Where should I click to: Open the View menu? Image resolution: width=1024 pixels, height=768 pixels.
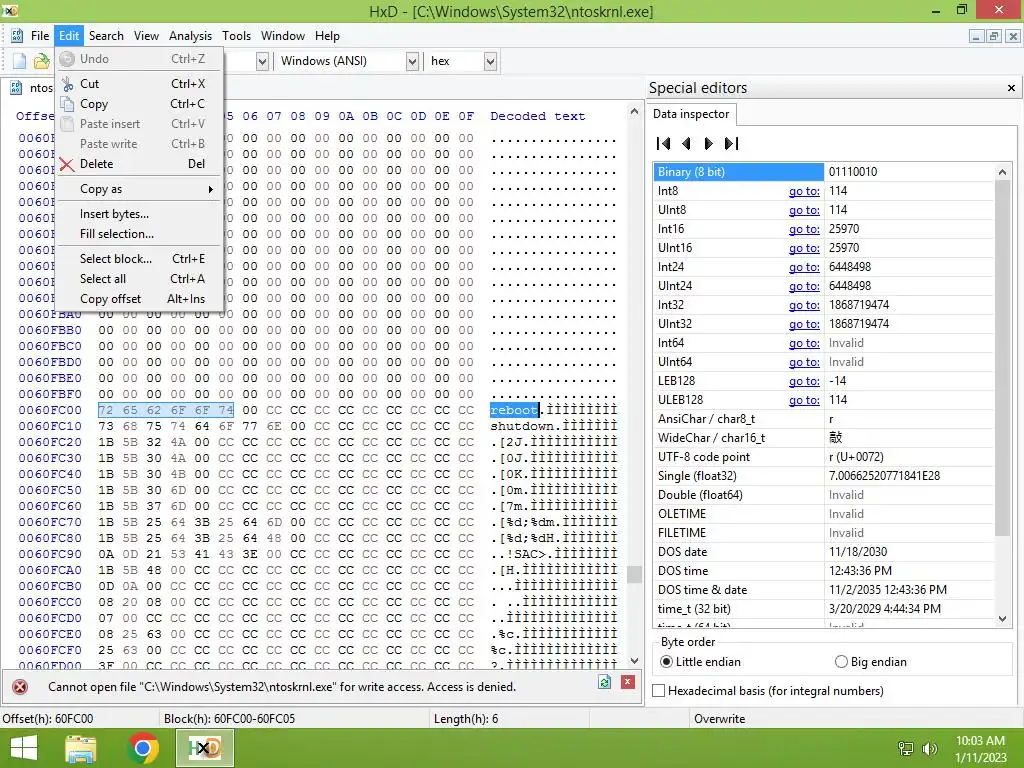[146, 36]
